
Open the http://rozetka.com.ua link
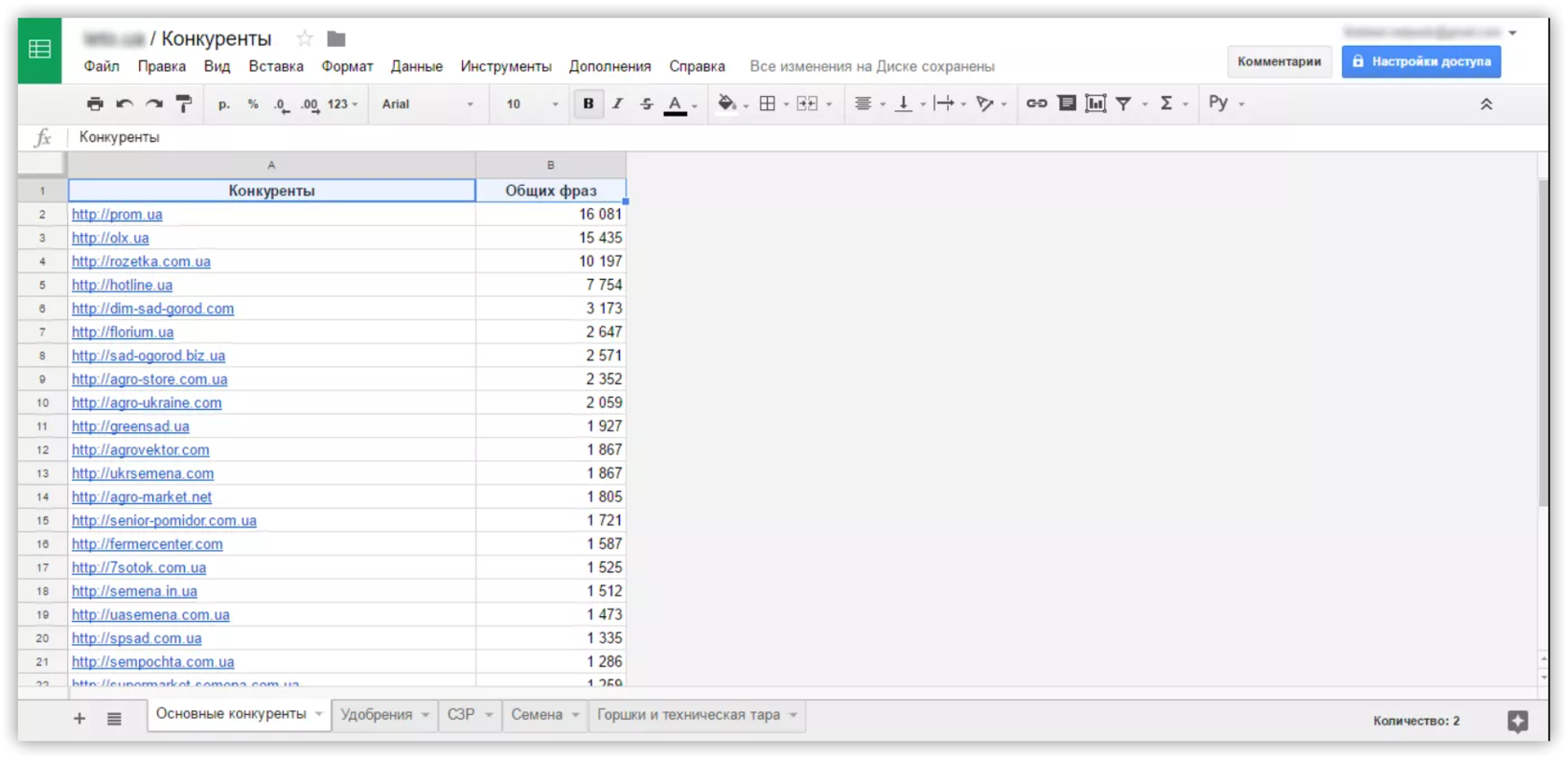pyautogui.click(x=141, y=261)
